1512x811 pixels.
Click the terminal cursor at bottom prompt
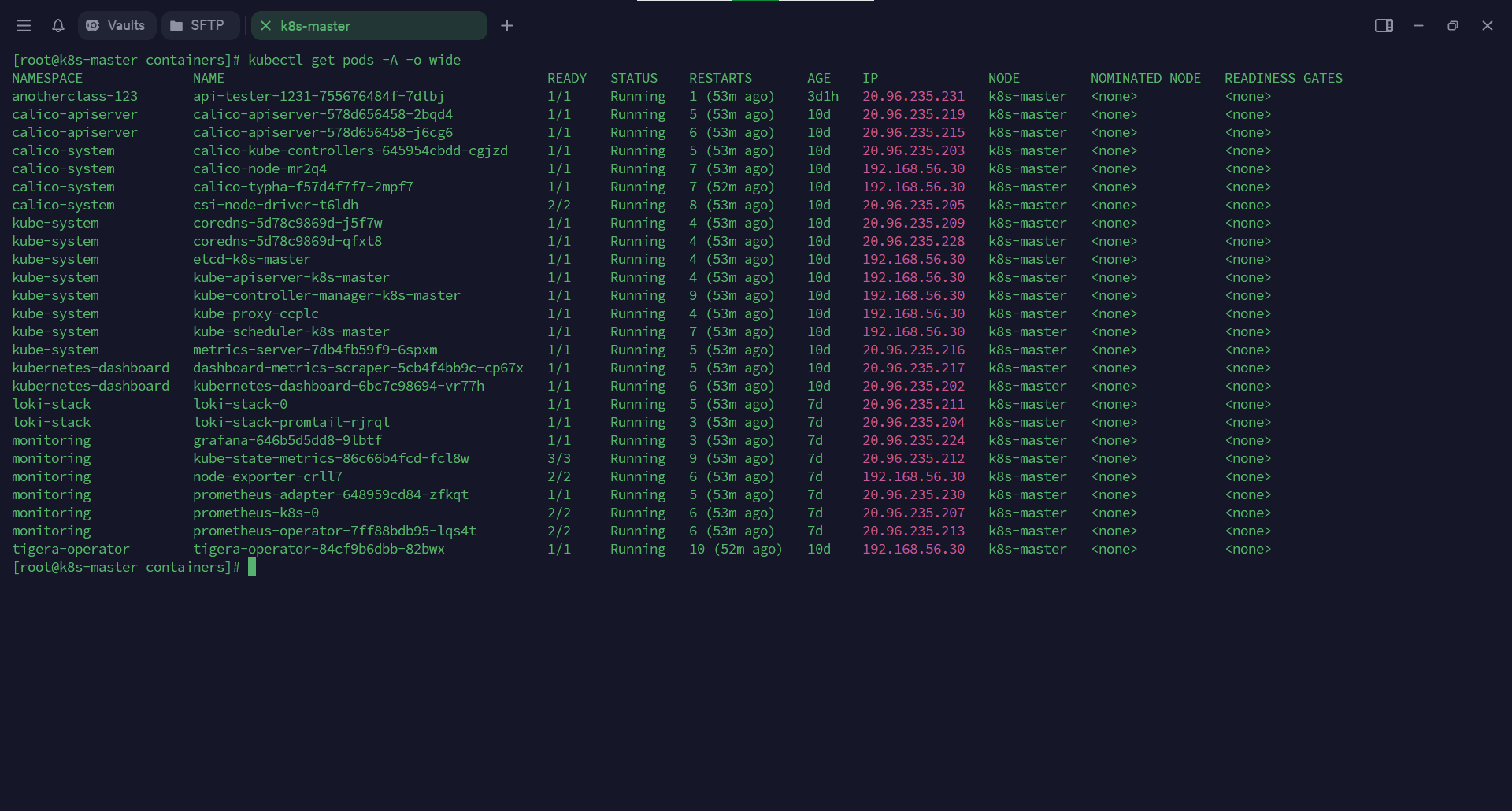tap(252, 567)
